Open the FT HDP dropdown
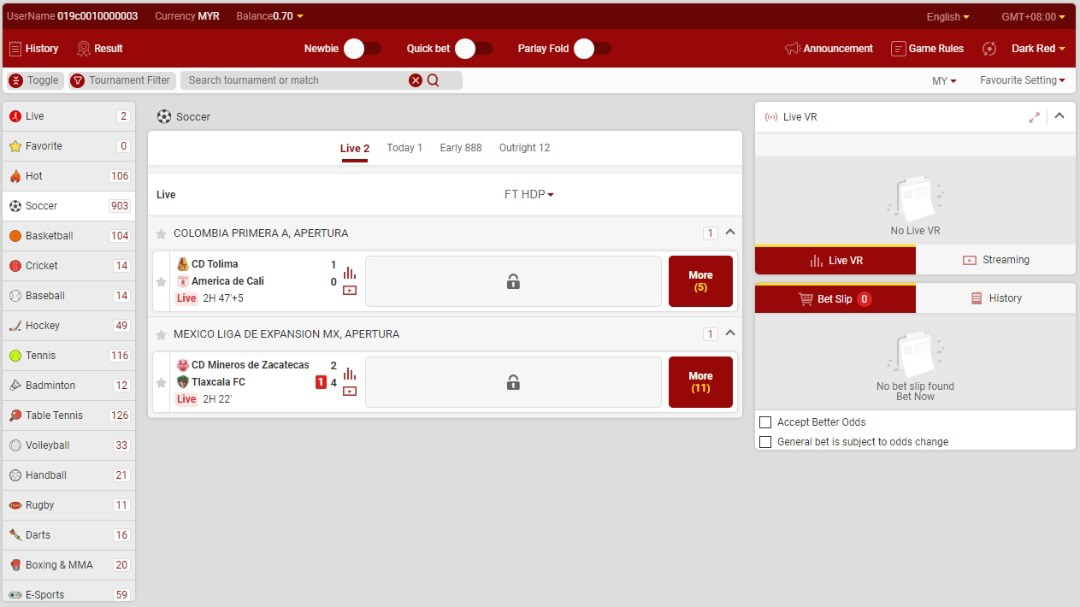The width and height of the screenshot is (1080, 607). click(x=528, y=194)
